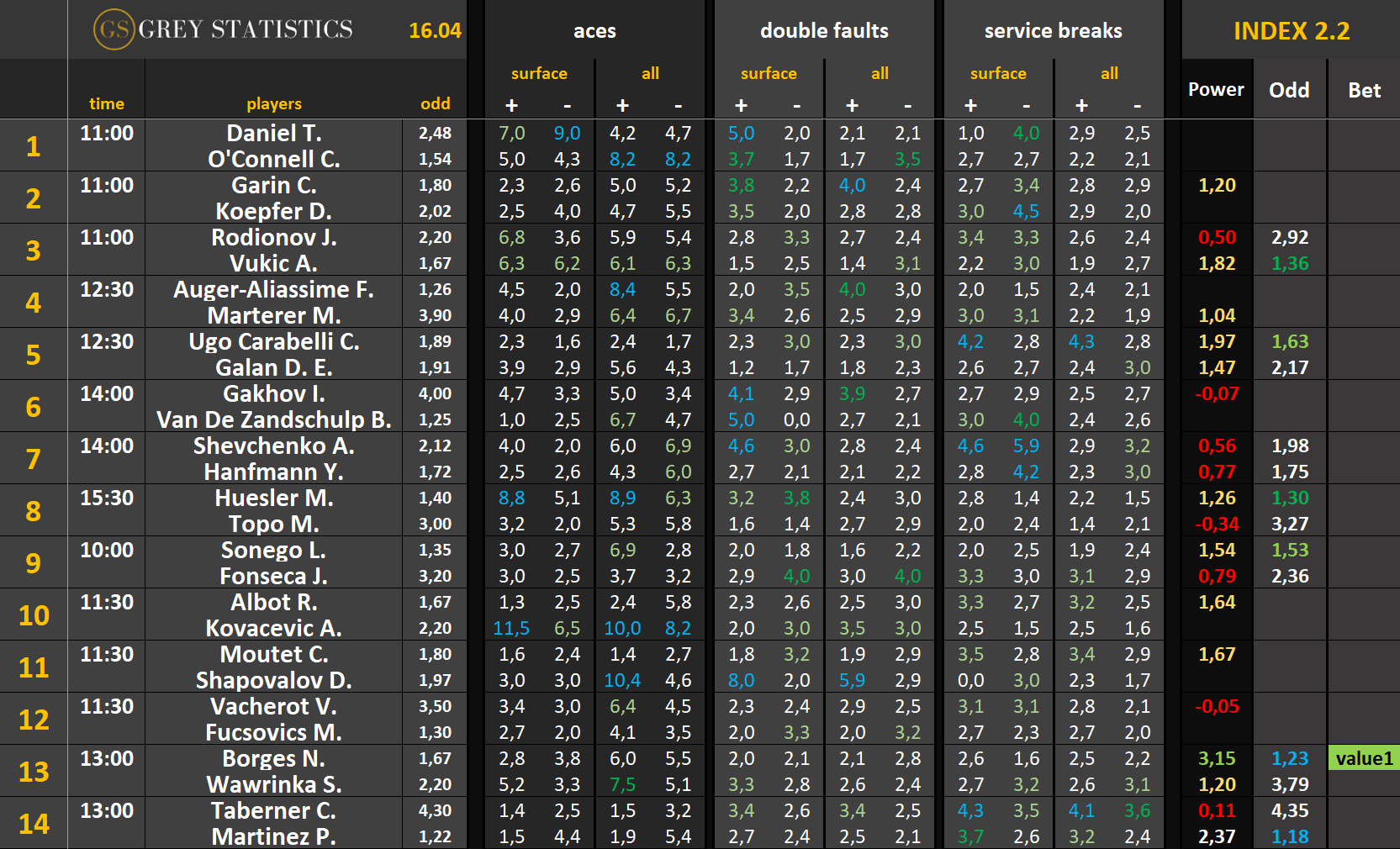Select player Shapovalov D.
Viewport: 1400px width, 849px height.
(274, 680)
